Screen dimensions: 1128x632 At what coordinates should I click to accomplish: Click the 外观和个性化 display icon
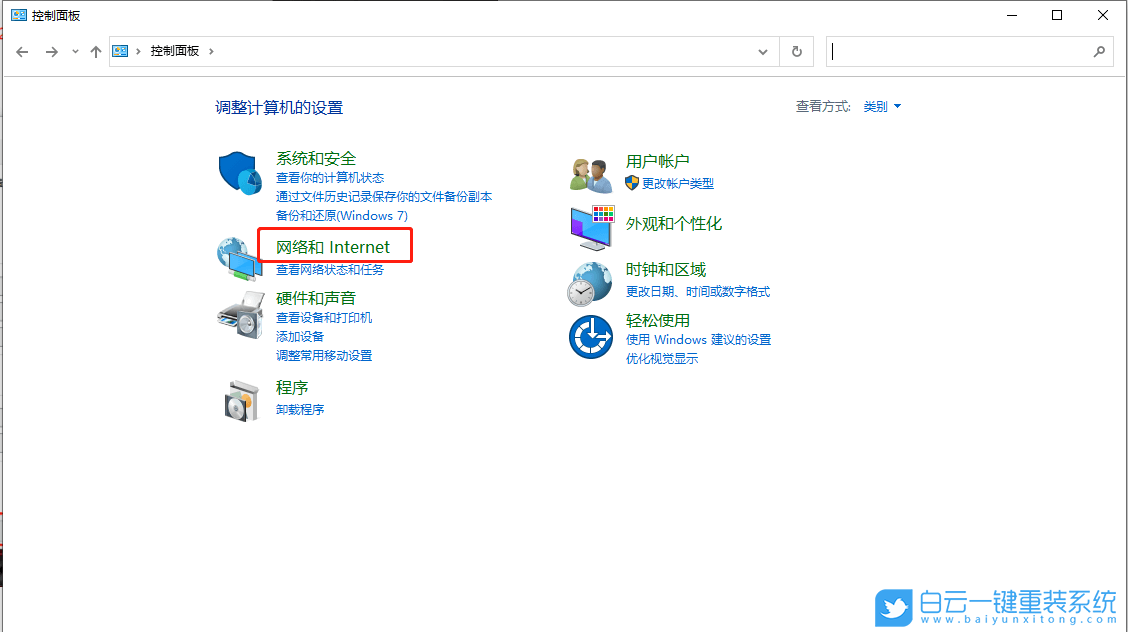point(590,227)
